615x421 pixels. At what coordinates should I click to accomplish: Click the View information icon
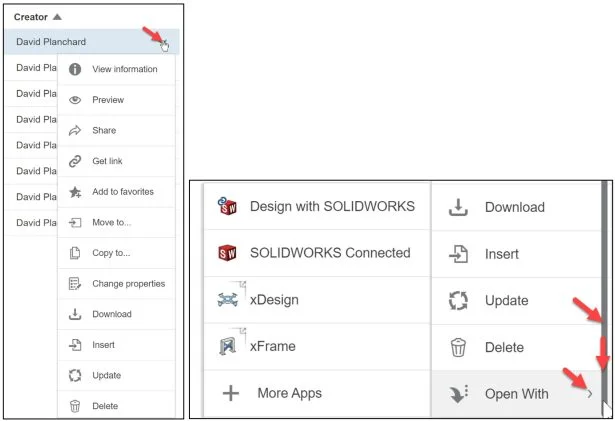74,69
